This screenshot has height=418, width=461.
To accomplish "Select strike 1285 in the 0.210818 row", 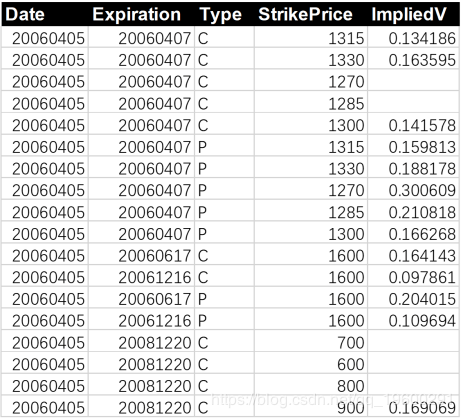I will (x=346, y=212).
